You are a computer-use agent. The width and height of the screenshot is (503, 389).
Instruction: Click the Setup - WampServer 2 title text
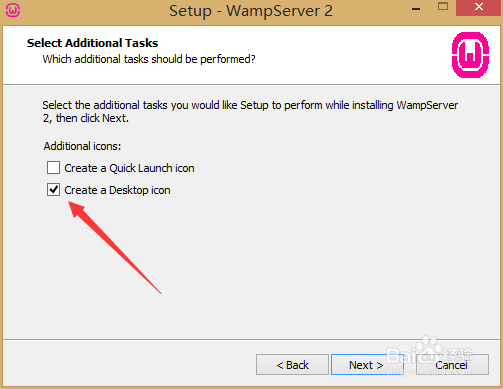pos(251,11)
